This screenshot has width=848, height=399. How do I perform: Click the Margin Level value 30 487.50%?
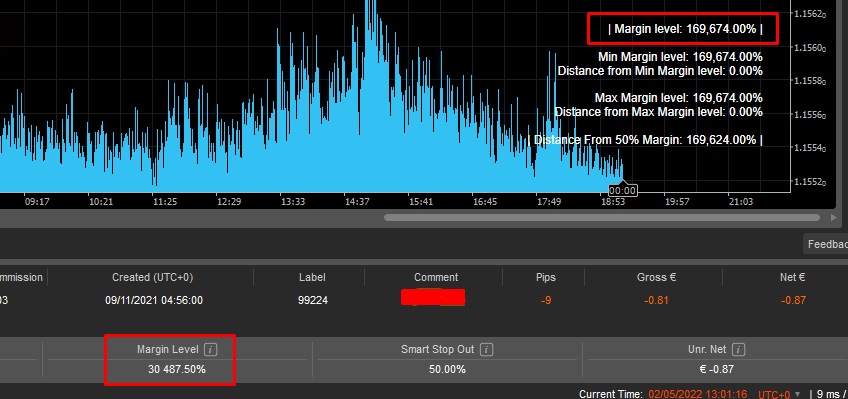tap(177, 370)
